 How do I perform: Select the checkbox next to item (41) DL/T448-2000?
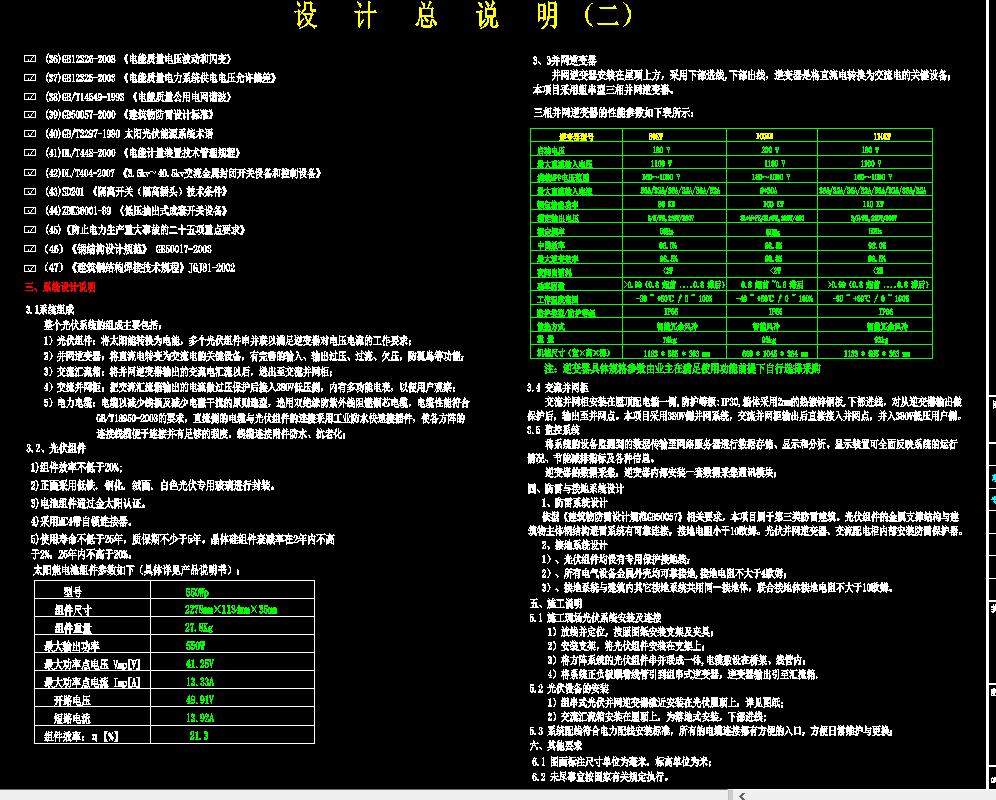(x=30, y=153)
